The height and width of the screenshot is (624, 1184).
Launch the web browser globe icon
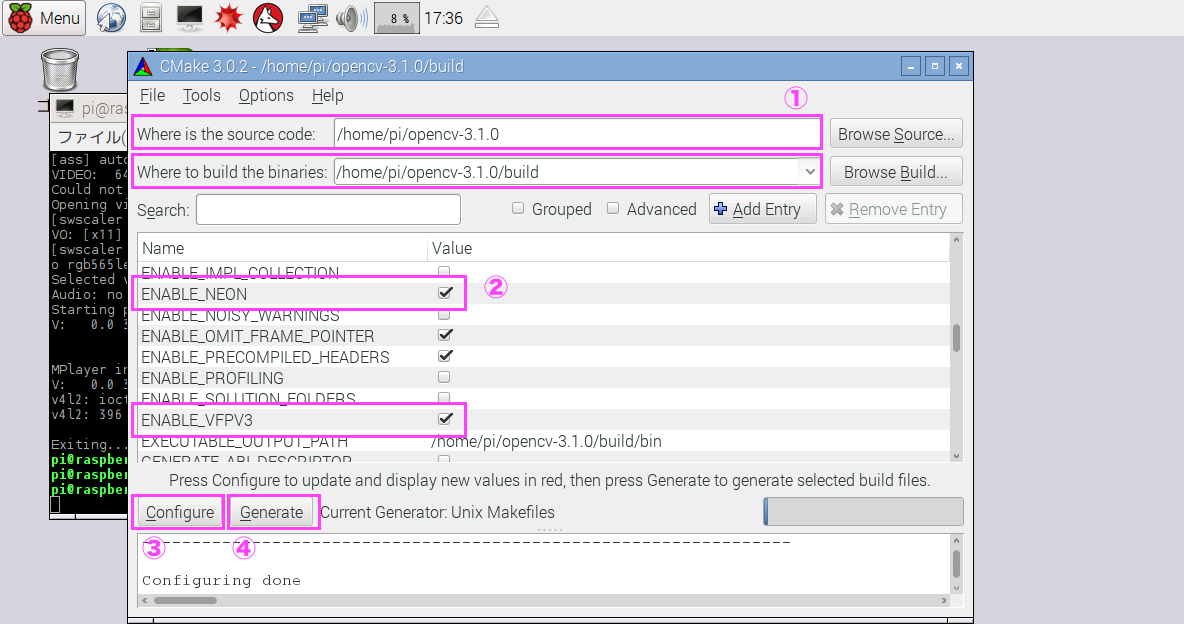click(111, 18)
